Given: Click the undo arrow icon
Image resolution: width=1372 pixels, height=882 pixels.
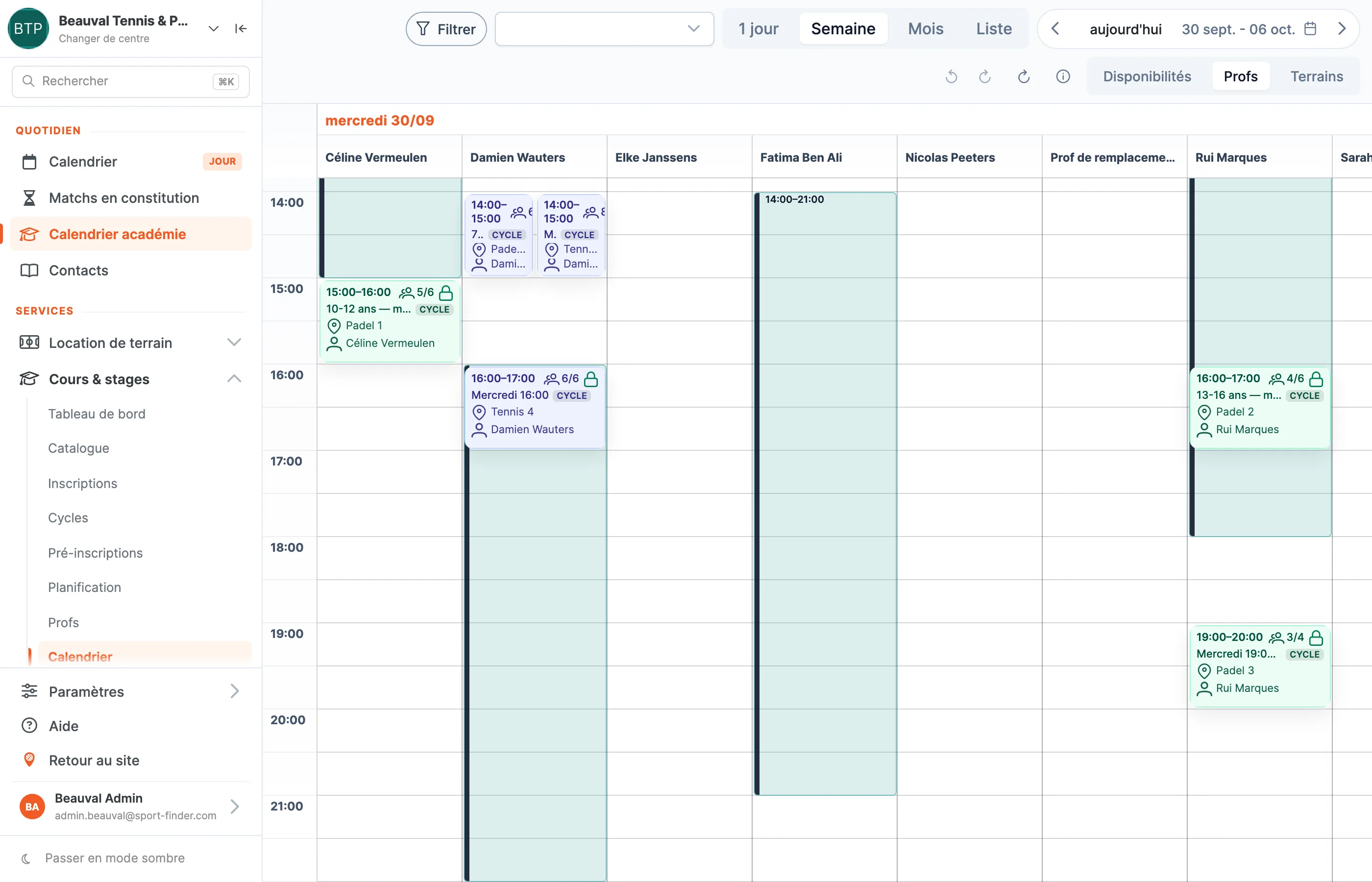Looking at the screenshot, I should pos(951,76).
